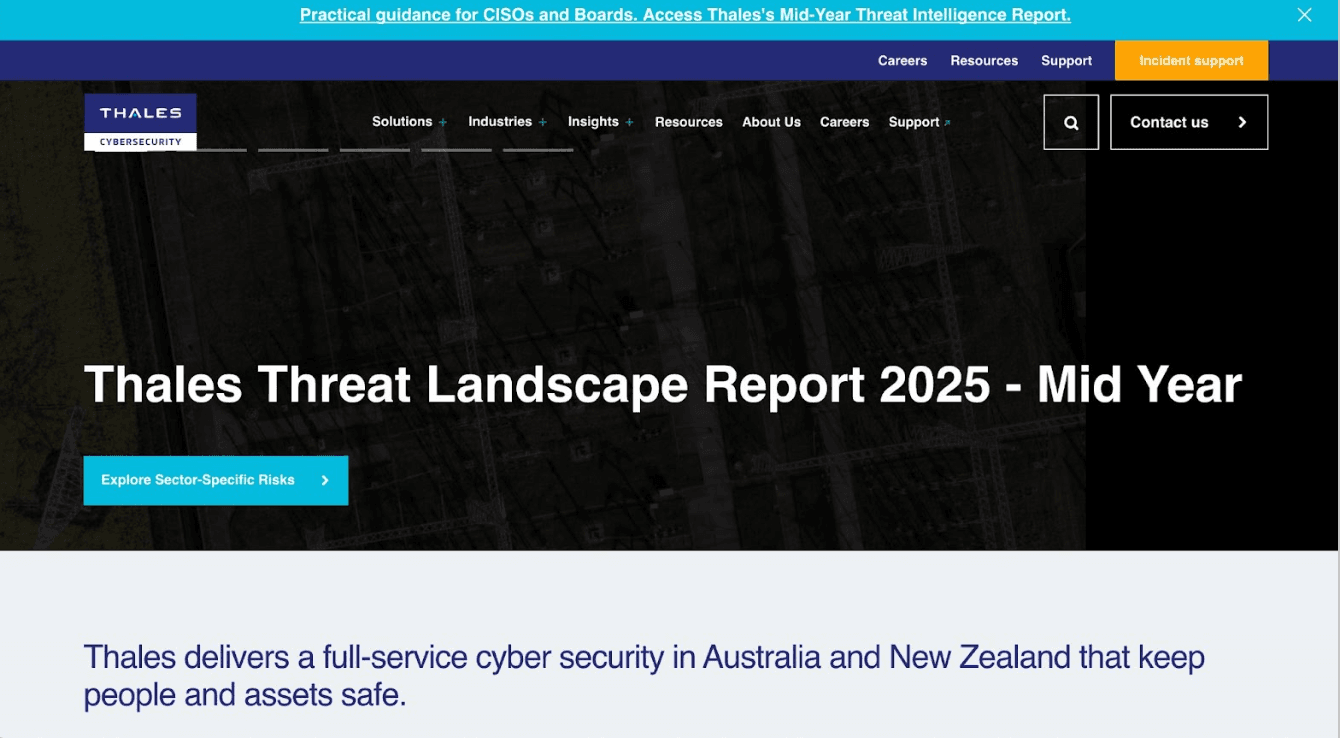The width and height of the screenshot is (1340, 738).
Task: Open Solutions in main navigation
Action: 402,121
